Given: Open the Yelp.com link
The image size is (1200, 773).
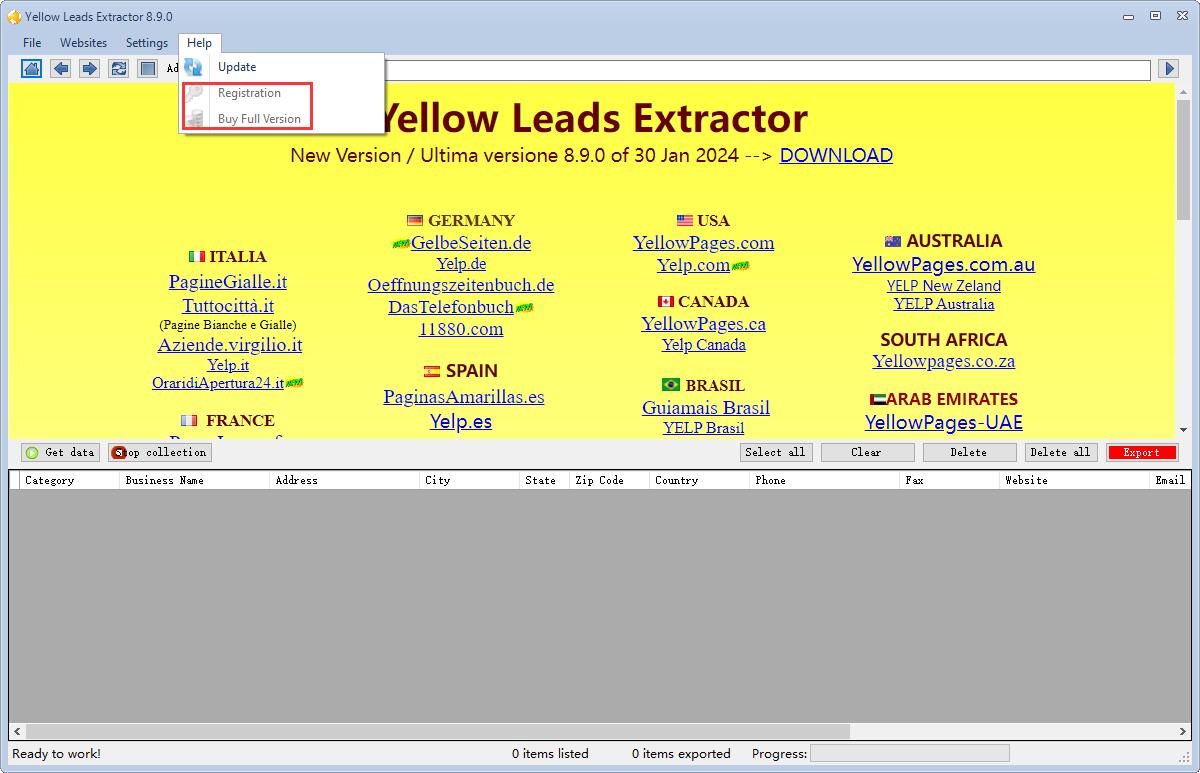Looking at the screenshot, I should pyautogui.click(x=693, y=265).
